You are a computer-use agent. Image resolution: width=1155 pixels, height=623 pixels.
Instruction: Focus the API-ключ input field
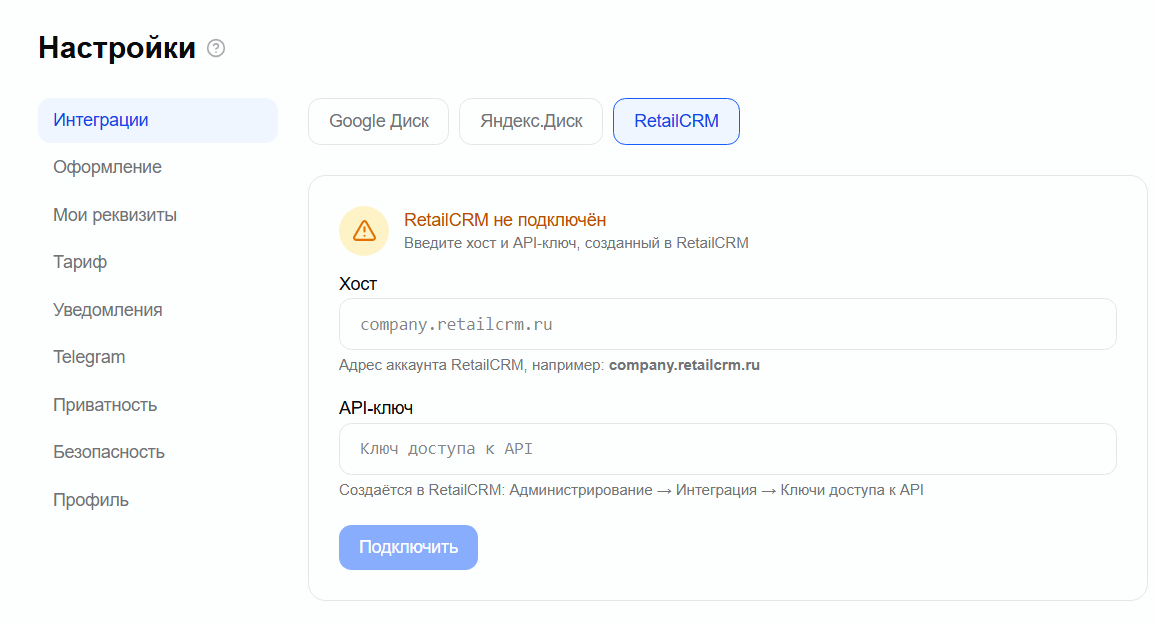[x=728, y=449]
